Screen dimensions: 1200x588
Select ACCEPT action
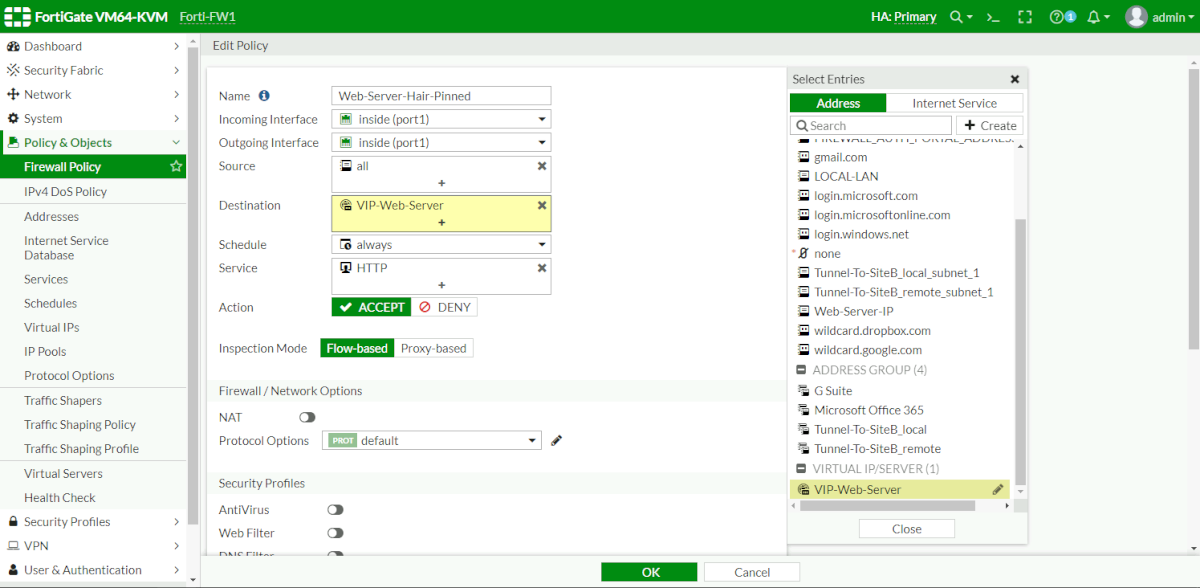click(x=371, y=307)
